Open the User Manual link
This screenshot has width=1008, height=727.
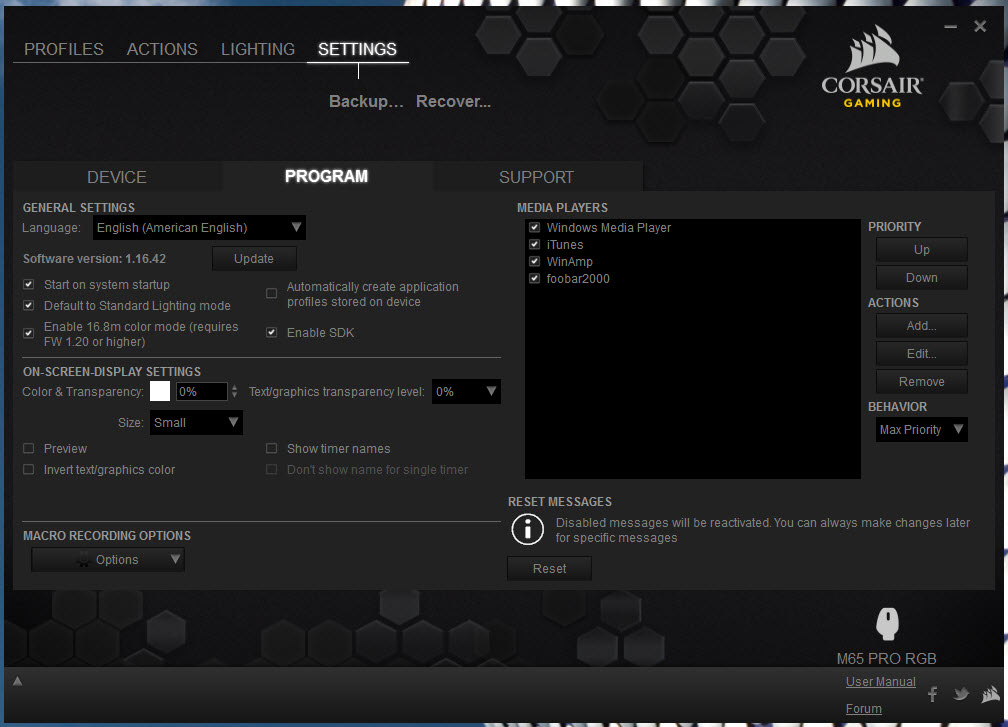pyautogui.click(x=880, y=682)
